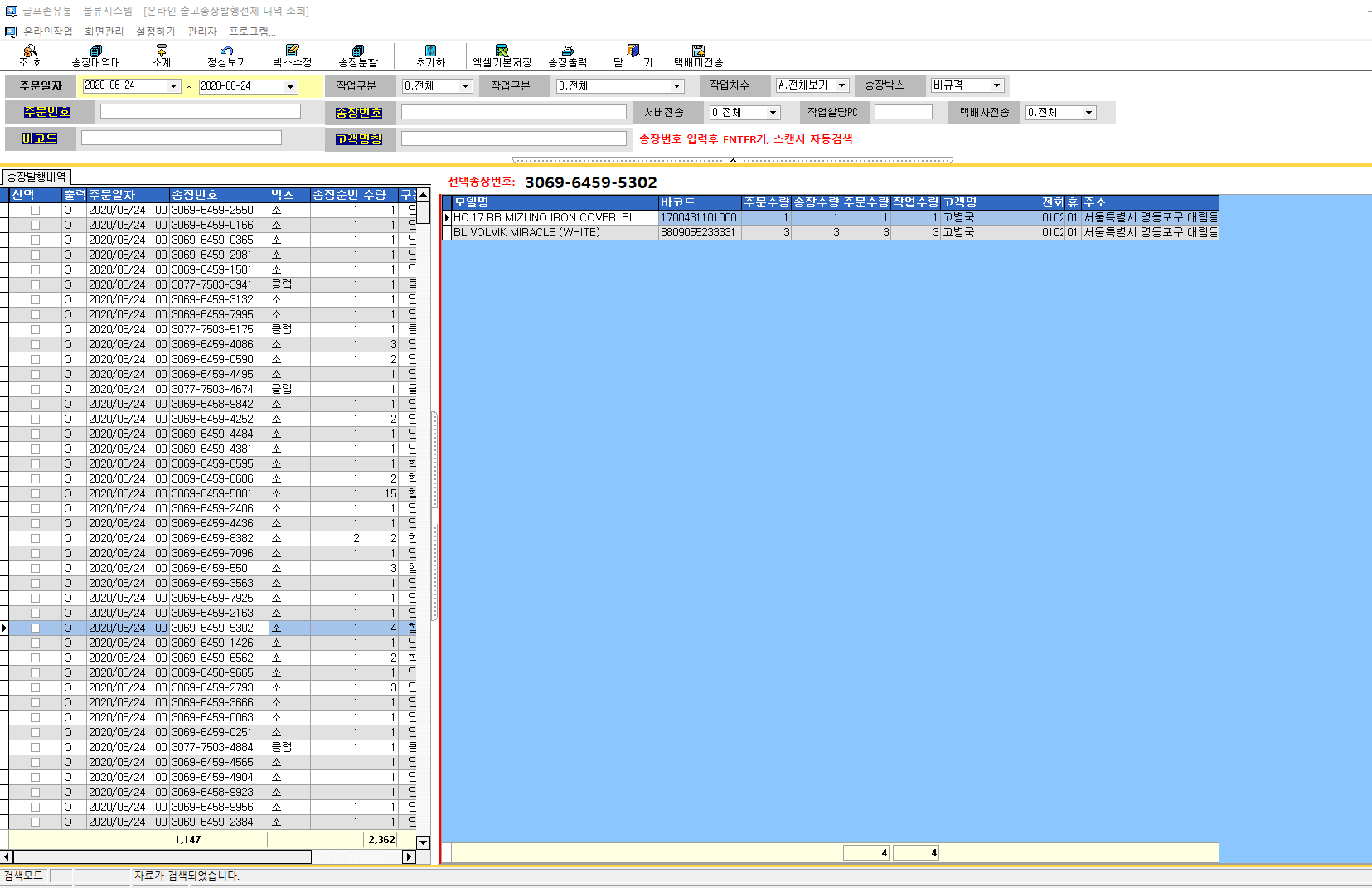Click the 송장분할 split invoice icon
The image size is (1372, 888).
click(357, 56)
